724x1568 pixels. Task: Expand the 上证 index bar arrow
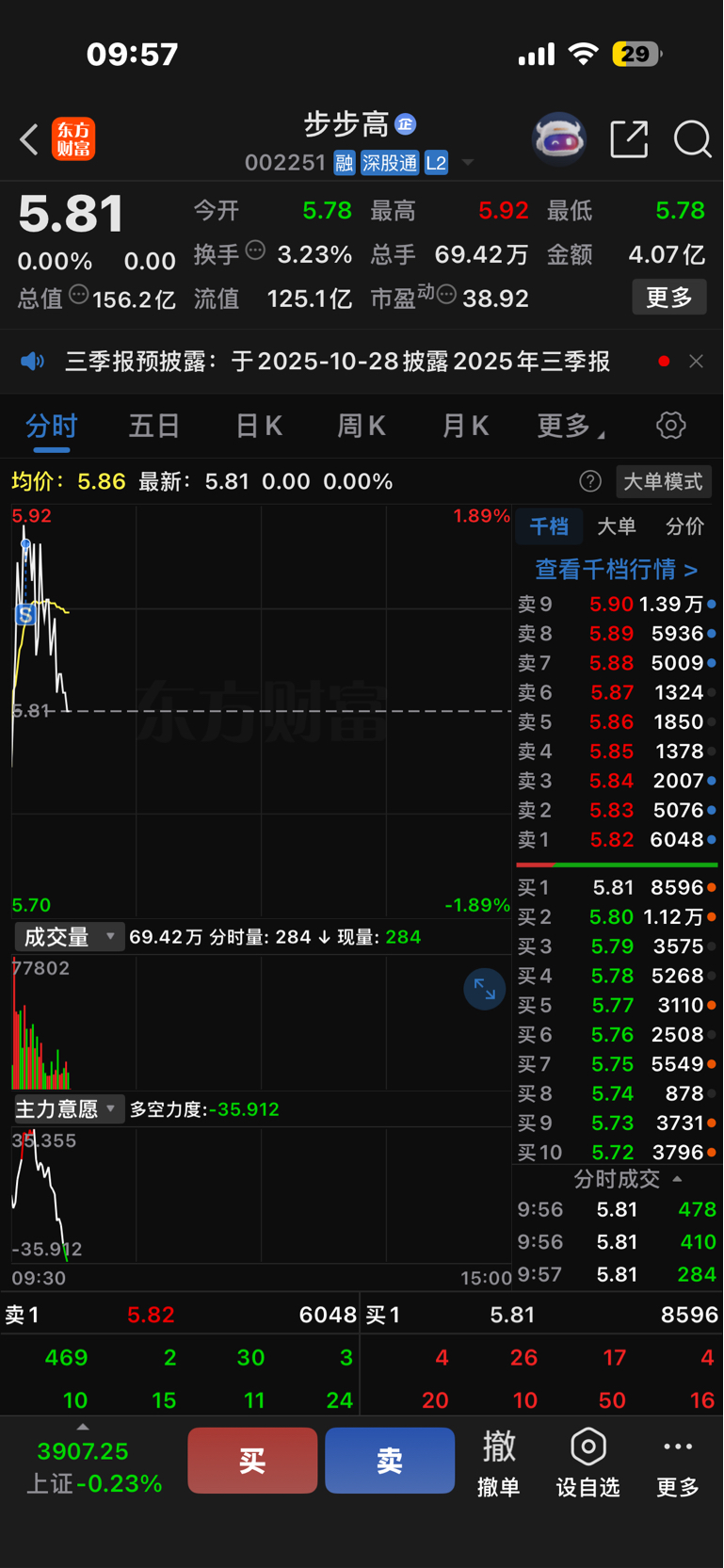click(83, 1428)
